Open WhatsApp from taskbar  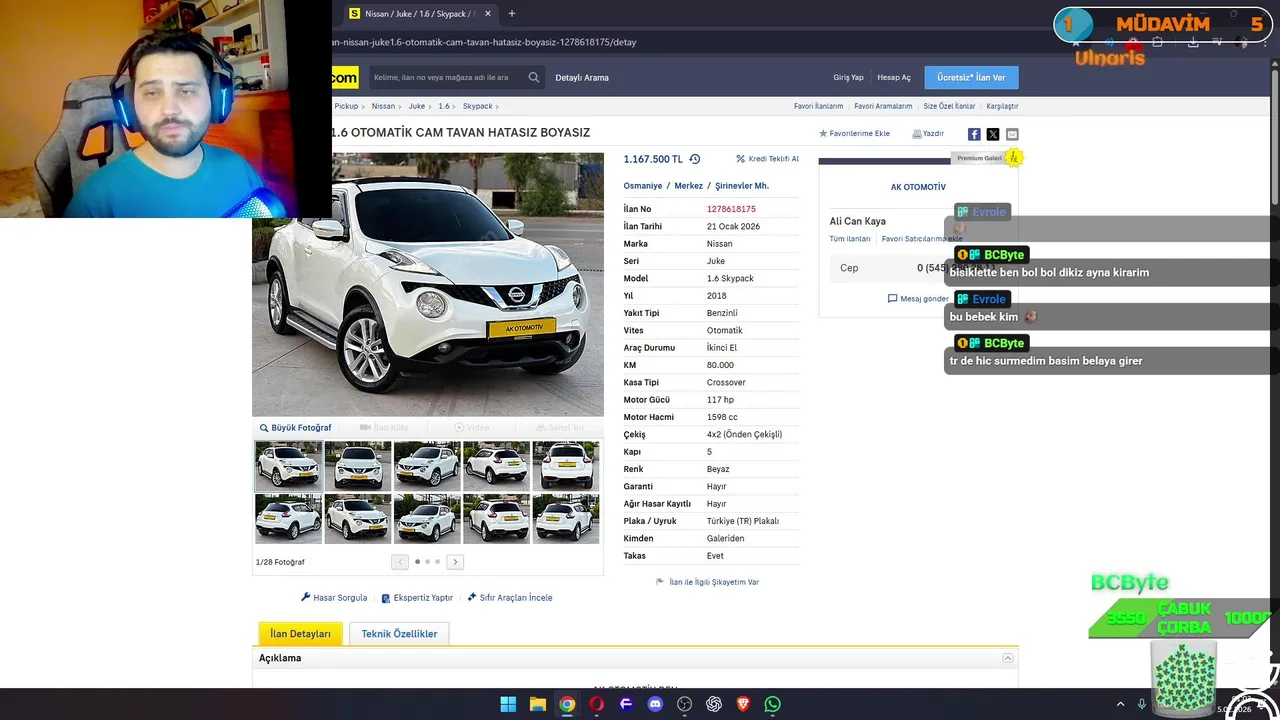pyautogui.click(x=772, y=704)
